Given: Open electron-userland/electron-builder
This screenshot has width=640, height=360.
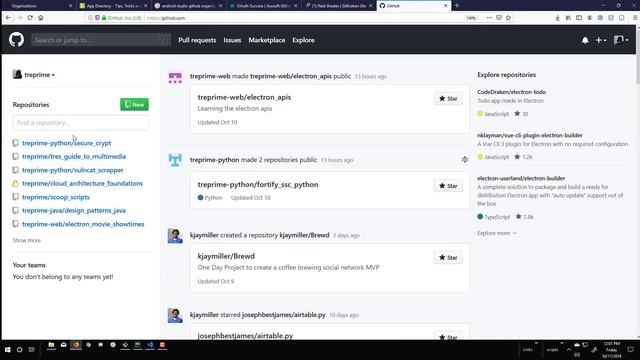Looking at the screenshot, I should click(521, 178).
